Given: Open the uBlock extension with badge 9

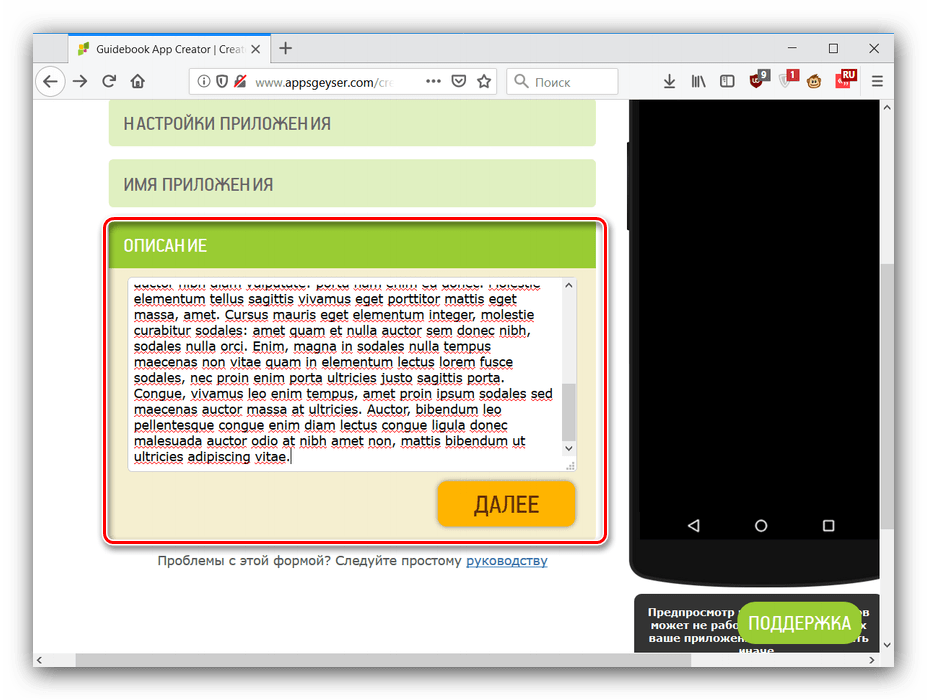Looking at the screenshot, I should pos(758,80).
